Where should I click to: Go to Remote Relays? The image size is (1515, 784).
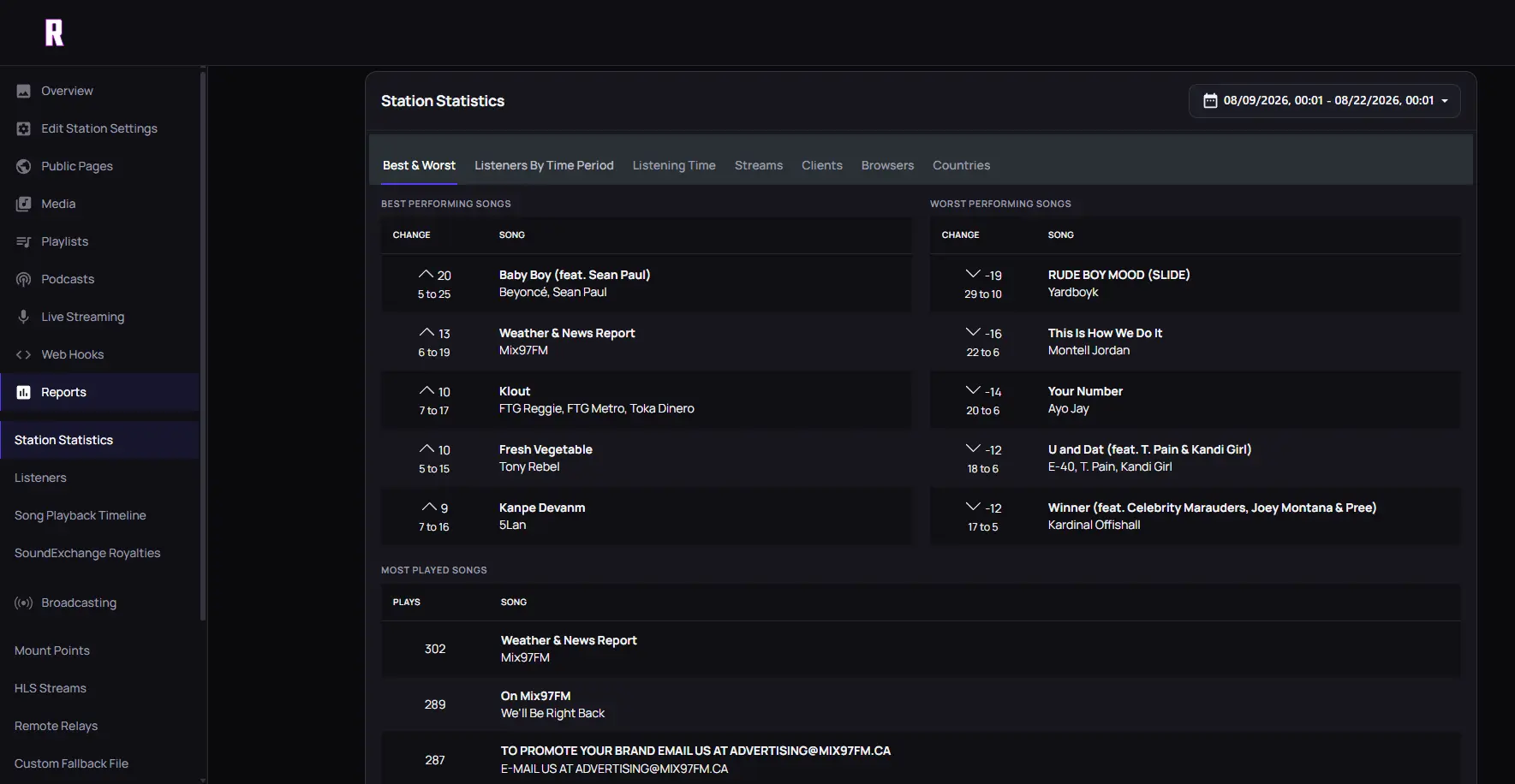pyautogui.click(x=57, y=726)
